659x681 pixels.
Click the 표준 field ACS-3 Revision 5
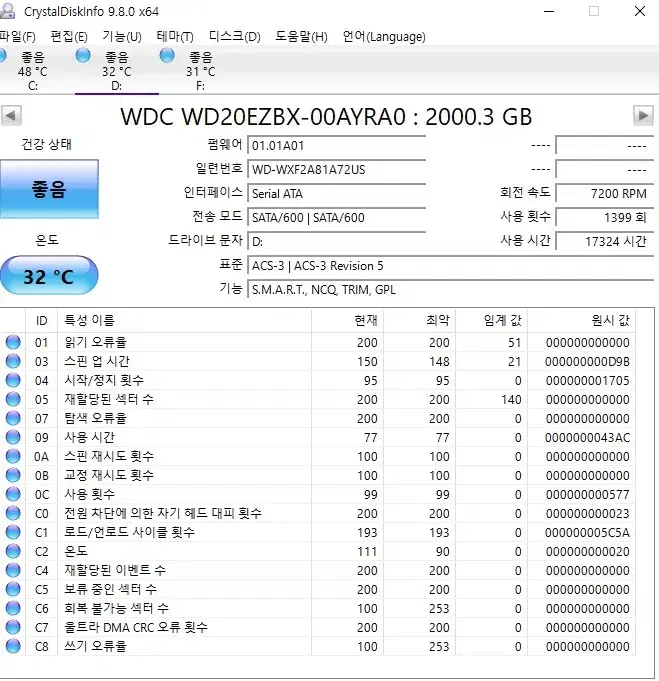[450, 265]
